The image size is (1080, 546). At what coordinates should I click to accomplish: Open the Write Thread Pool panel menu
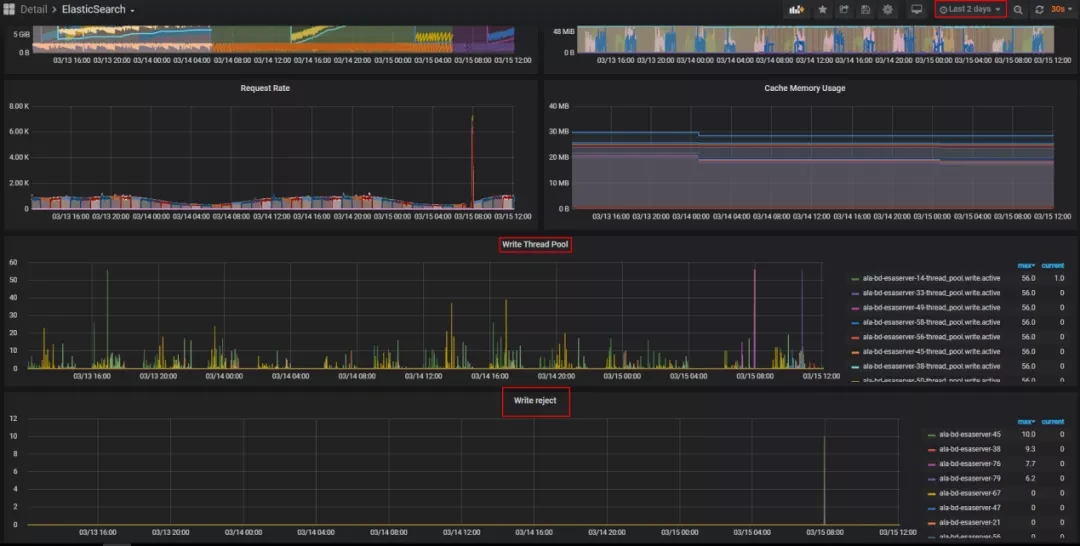(x=535, y=244)
